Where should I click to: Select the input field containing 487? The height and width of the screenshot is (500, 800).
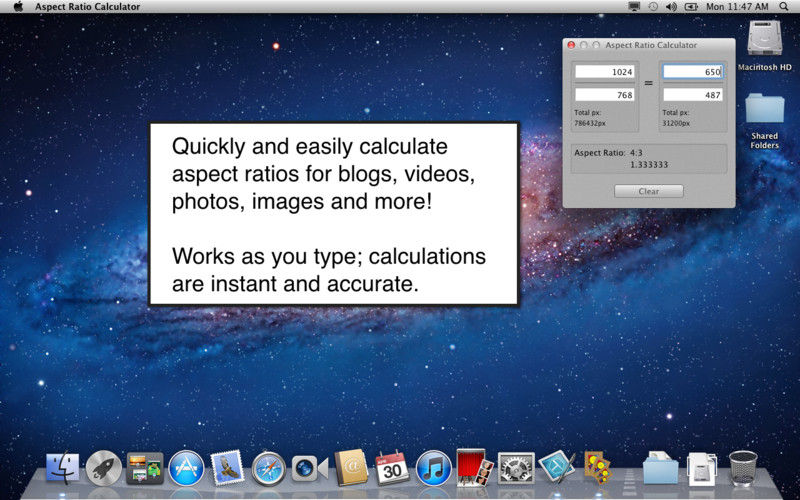click(x=692, y=95)
